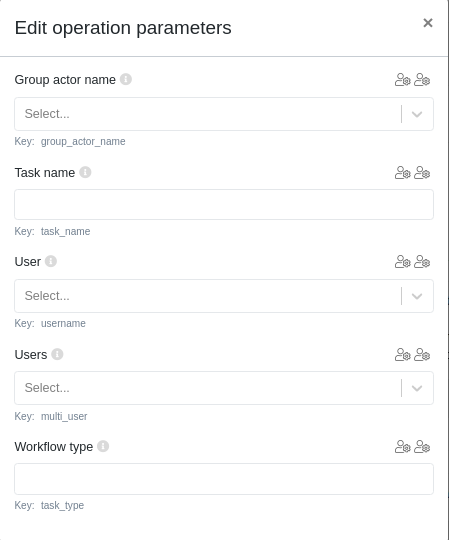This screenshot has width=449, height=540.
Task: Expand the Users multi-select dropdown chevron
Action: (417, 388)
